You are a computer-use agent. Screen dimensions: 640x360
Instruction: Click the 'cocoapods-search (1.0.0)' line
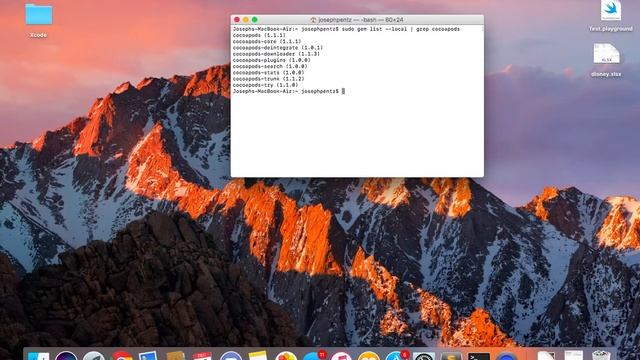[270, 66]
